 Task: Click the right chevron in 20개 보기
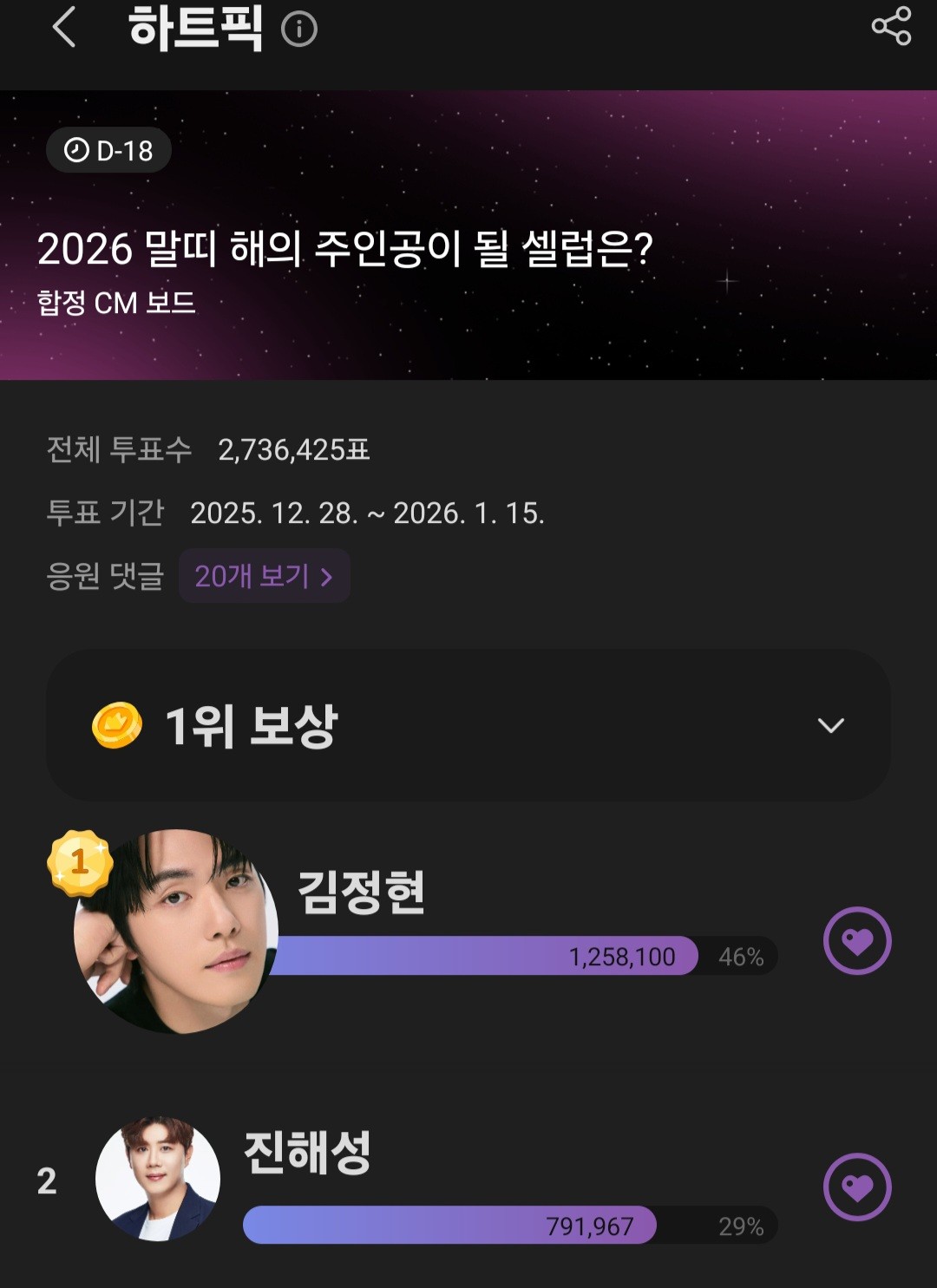coord(327,577)
